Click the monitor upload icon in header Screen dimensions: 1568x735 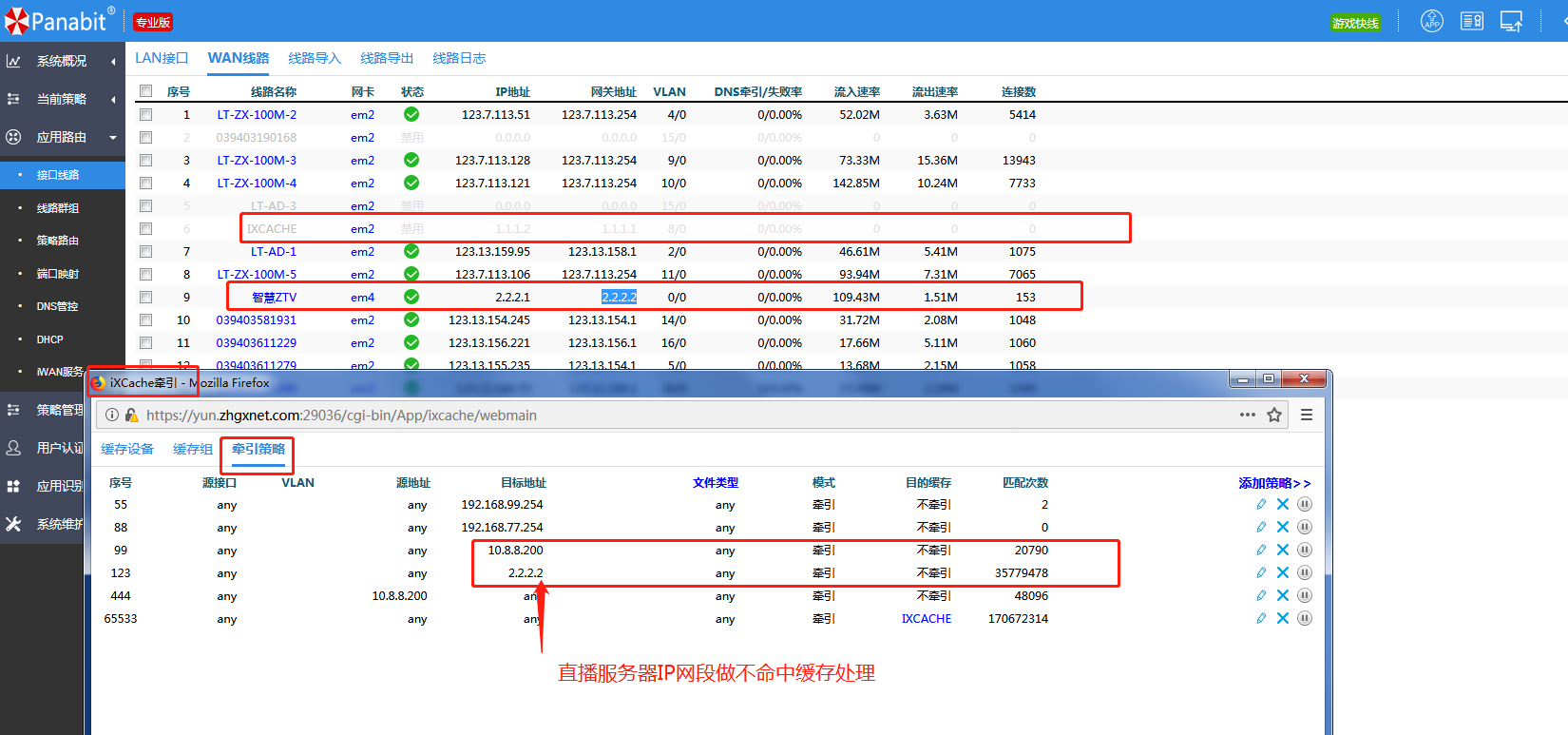[x=1511, y=21]
